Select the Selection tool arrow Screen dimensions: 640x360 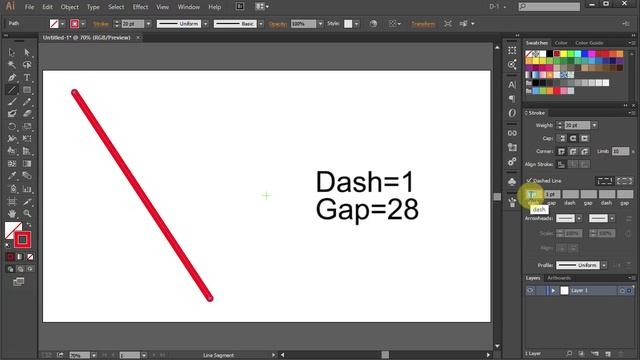click(x=12, y=52)
